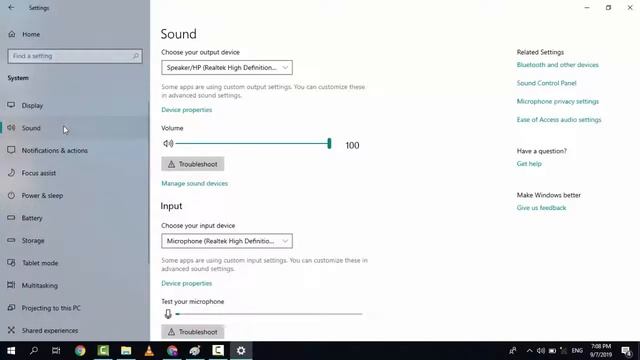Click the Focus assist moon icon
The height and width of the screenshot is (360, 640).
11,172
